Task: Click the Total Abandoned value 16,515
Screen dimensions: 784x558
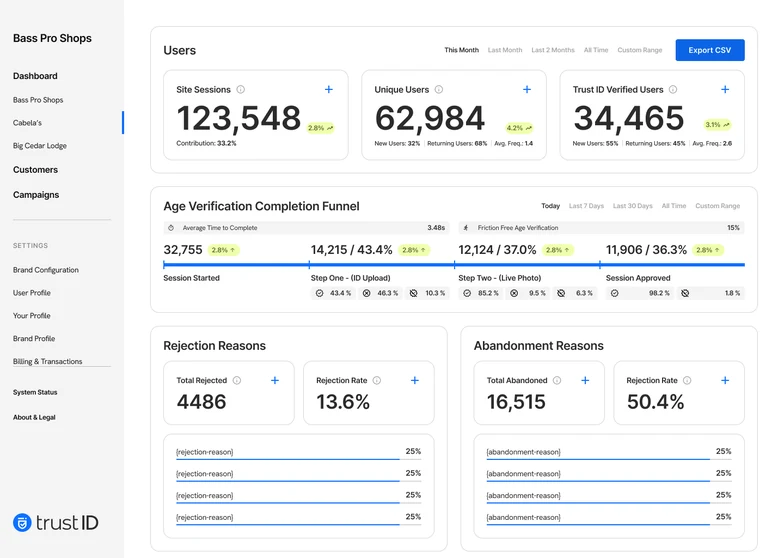Action: [516, 402]
